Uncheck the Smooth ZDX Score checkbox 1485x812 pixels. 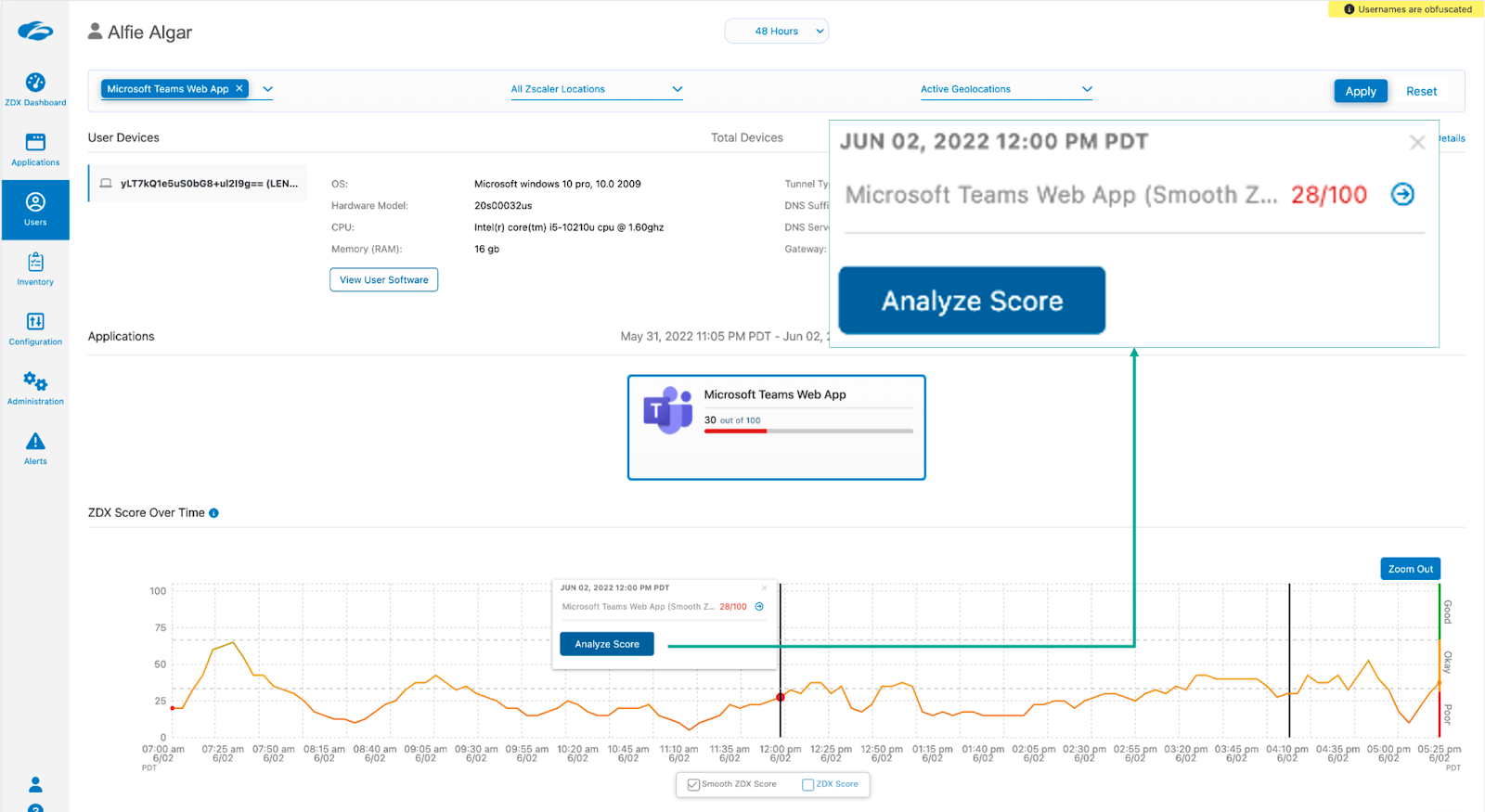pyautogui.click(x=693, y=785)
